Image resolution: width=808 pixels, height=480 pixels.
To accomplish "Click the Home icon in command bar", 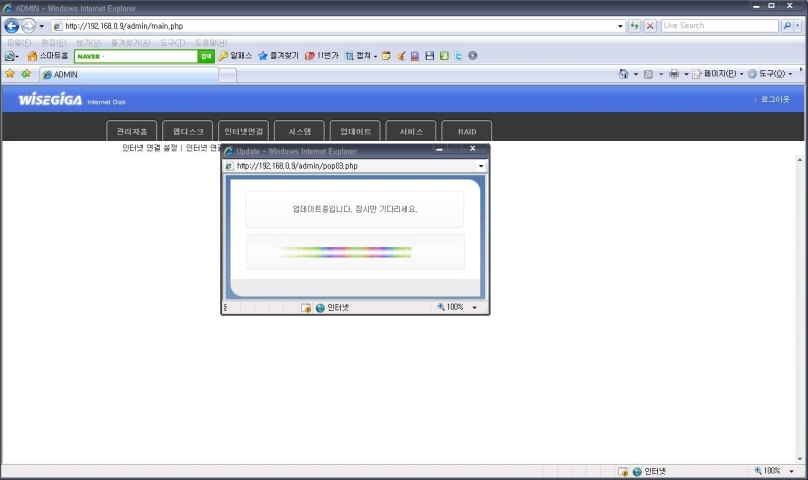I will click(624, 74).
